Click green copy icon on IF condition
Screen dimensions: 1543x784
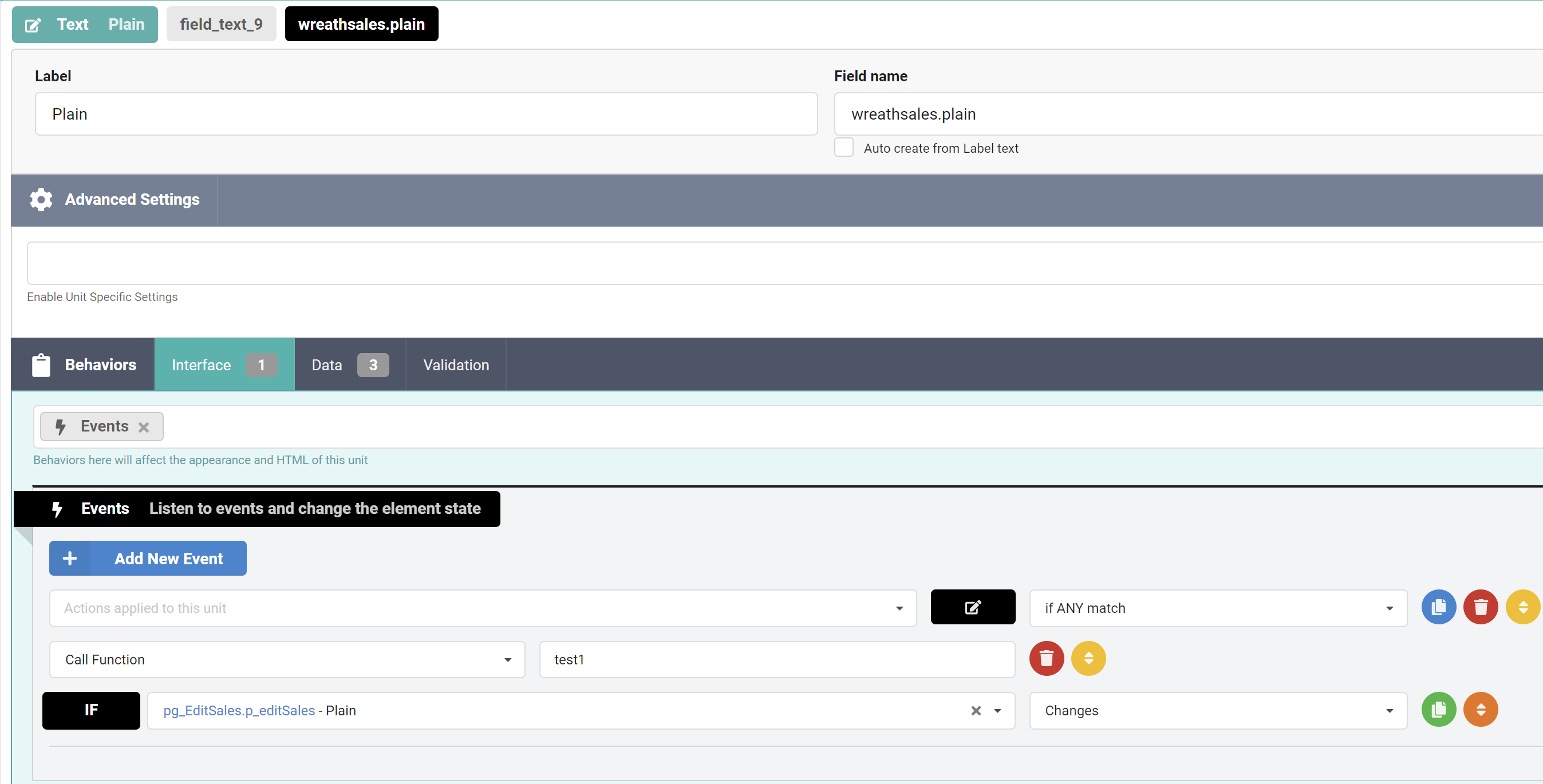point(1438,710)
